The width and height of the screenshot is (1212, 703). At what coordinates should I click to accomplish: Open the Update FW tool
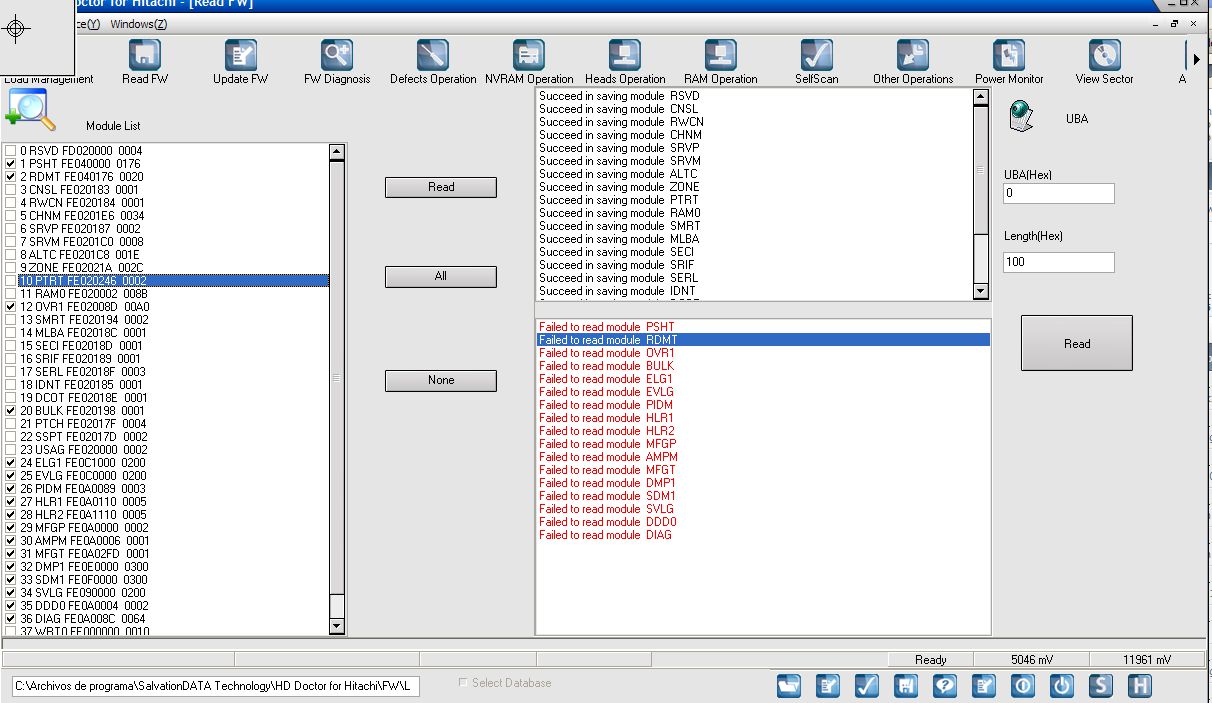point(240,62)
